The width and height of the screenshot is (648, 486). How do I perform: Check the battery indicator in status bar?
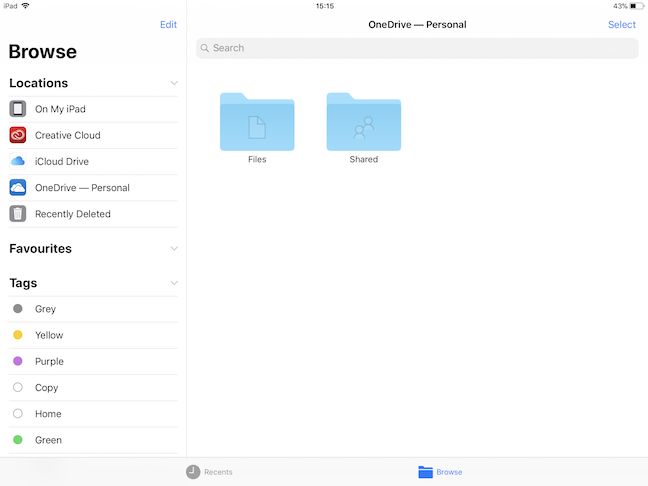click(636, 6)
